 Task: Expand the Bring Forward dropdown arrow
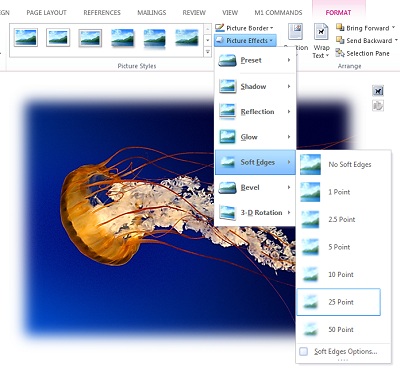coord(394,28)
